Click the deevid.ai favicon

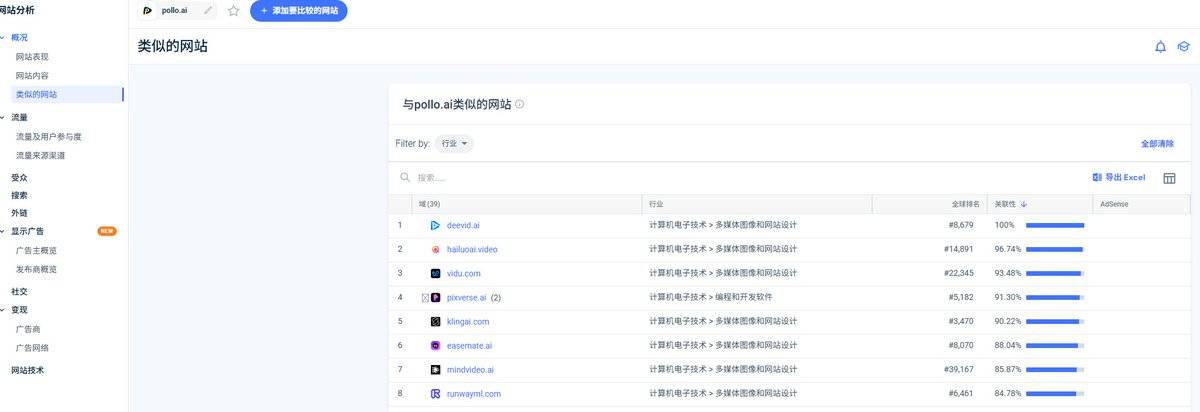436,225
